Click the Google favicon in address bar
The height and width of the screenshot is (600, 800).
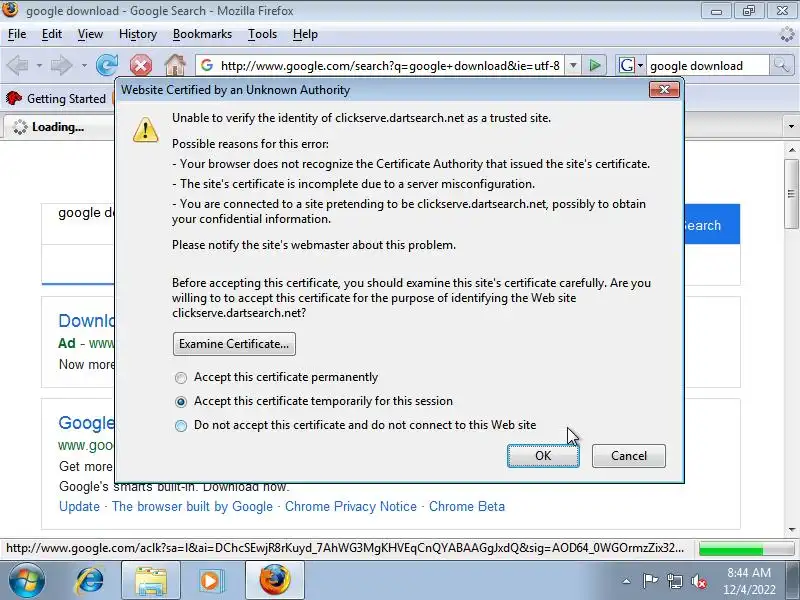[x=207, y=65]
